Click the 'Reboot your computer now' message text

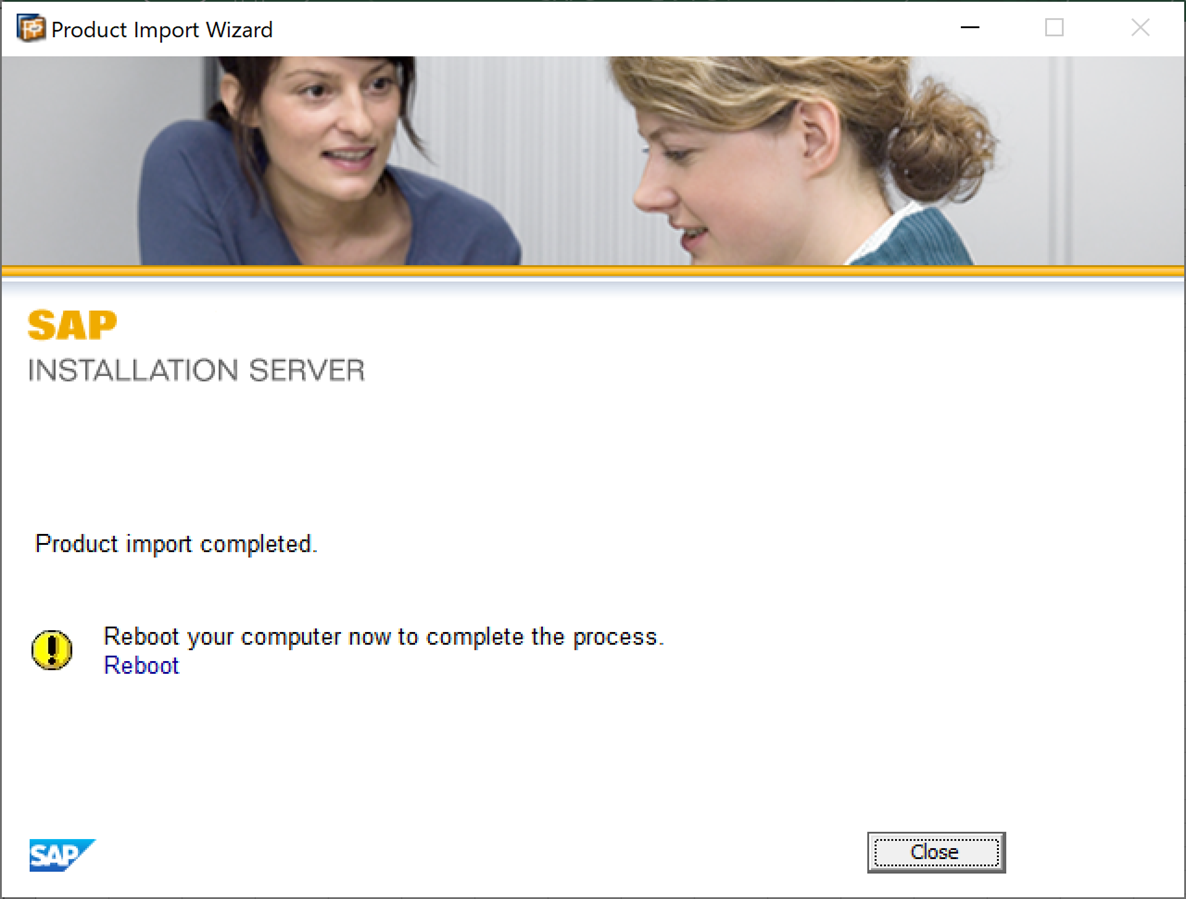coord(383,637)
